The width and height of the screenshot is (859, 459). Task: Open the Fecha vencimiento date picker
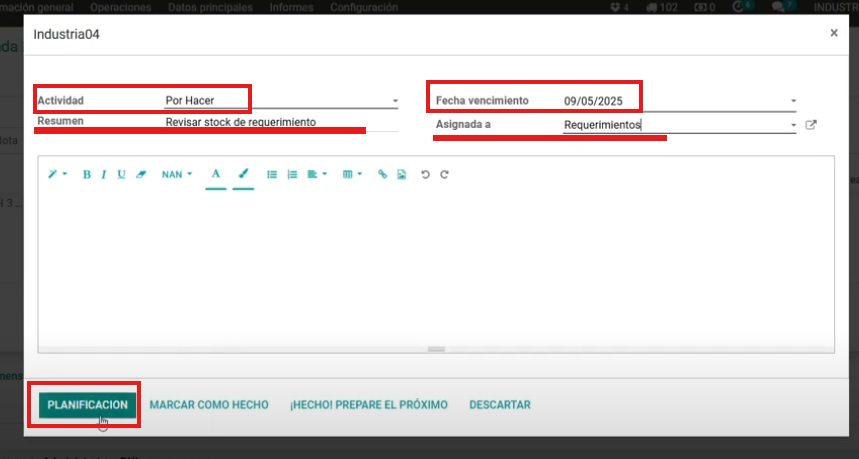point(678,101)
